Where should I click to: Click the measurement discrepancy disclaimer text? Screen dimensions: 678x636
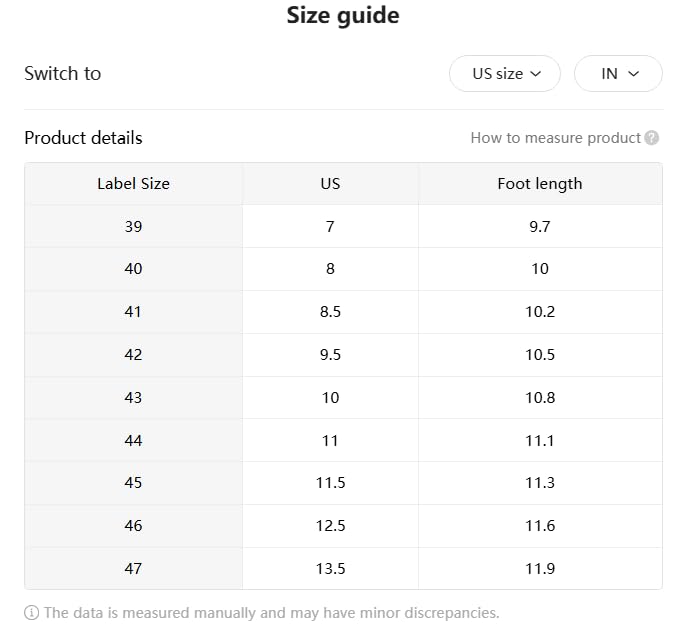[x=270, y=613]
